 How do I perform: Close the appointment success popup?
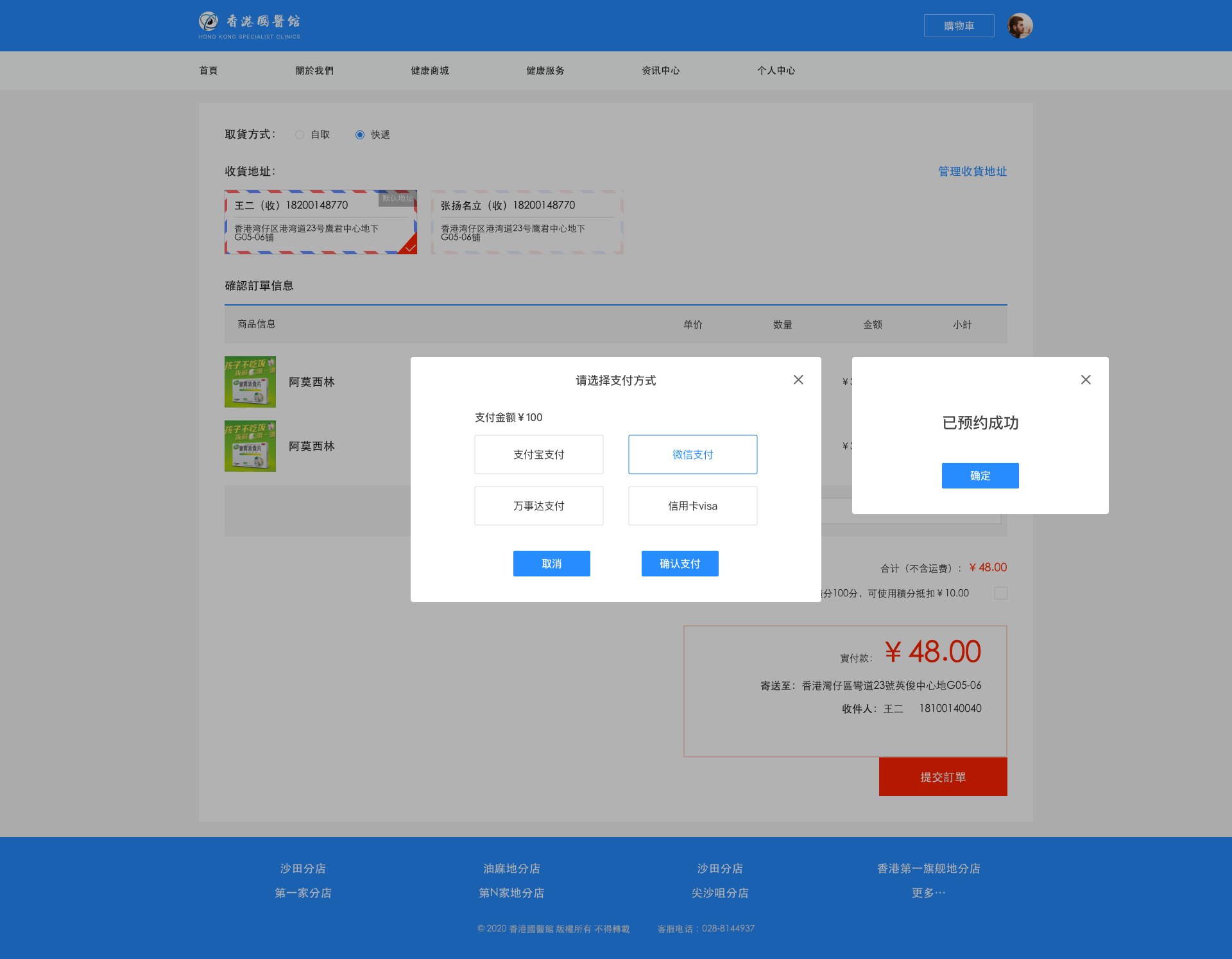point(1086,380)
